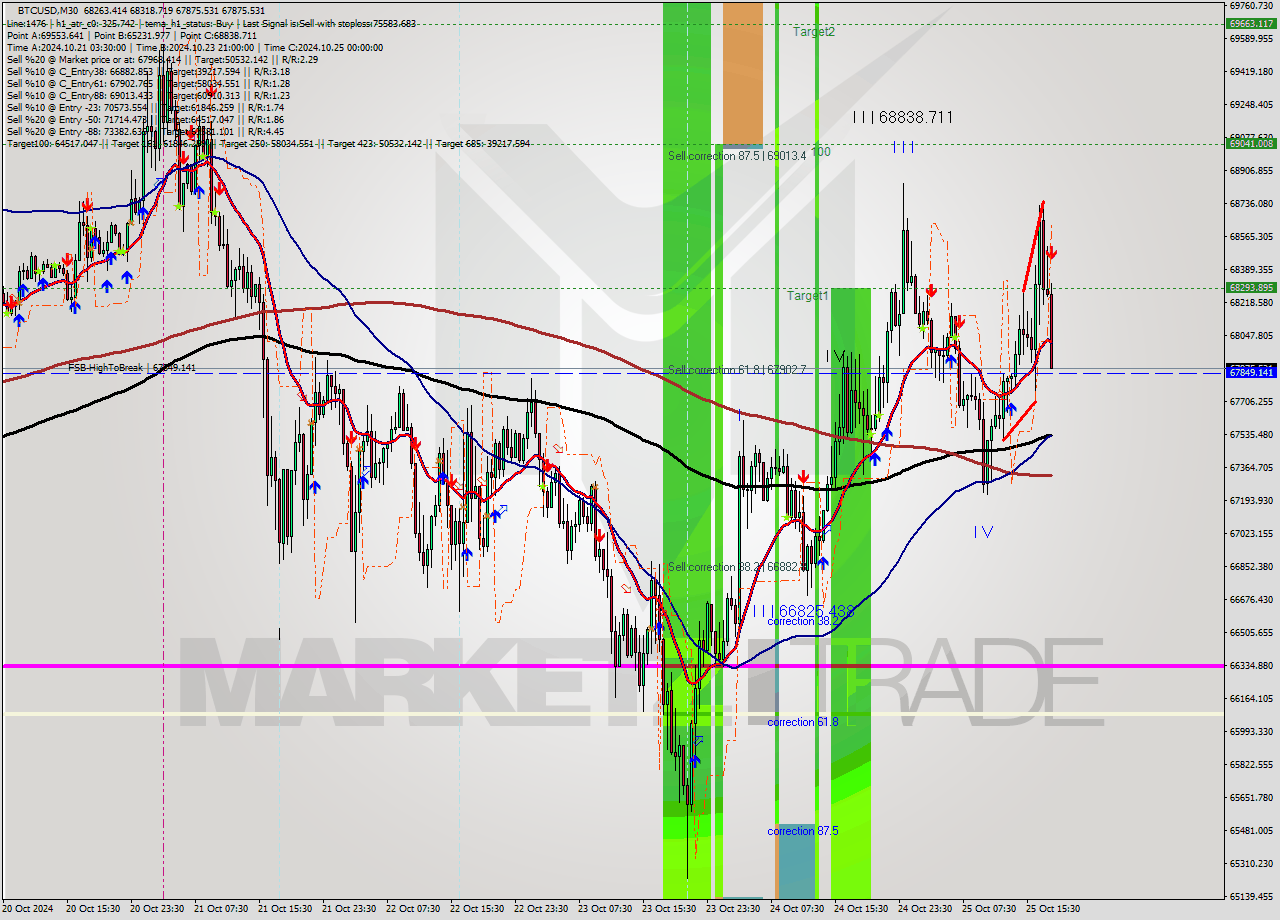Click the 'Sell %10 @ C_Entry61: 67902.765' line
Screen dimensions: 1280x920
point(148,83)
